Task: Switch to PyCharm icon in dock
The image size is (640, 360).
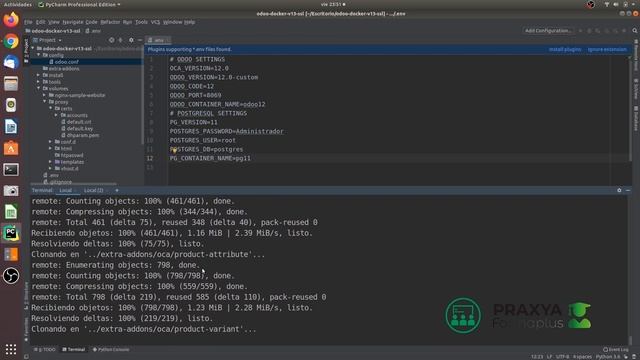Action: coord(11,233)
